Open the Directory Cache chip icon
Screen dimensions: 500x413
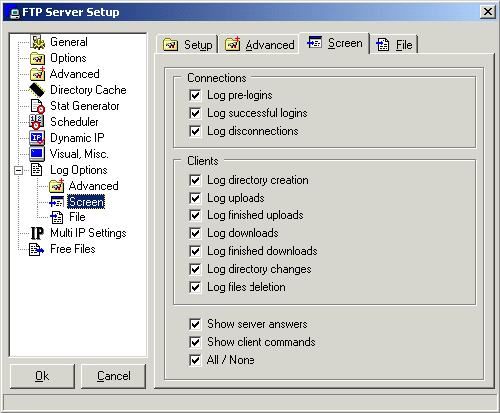[x=37, y=90]
